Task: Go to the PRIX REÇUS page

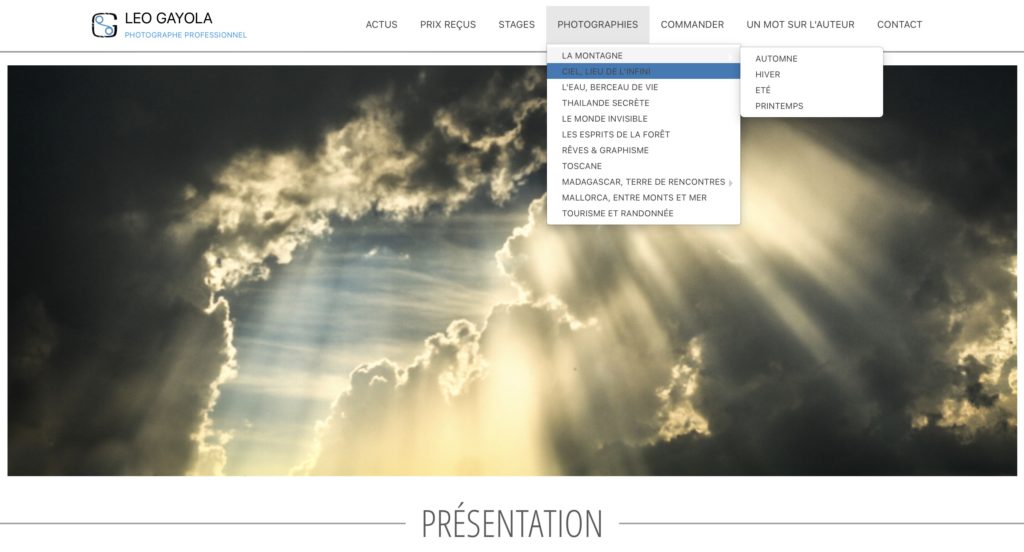Action: [x=448, y=25]
